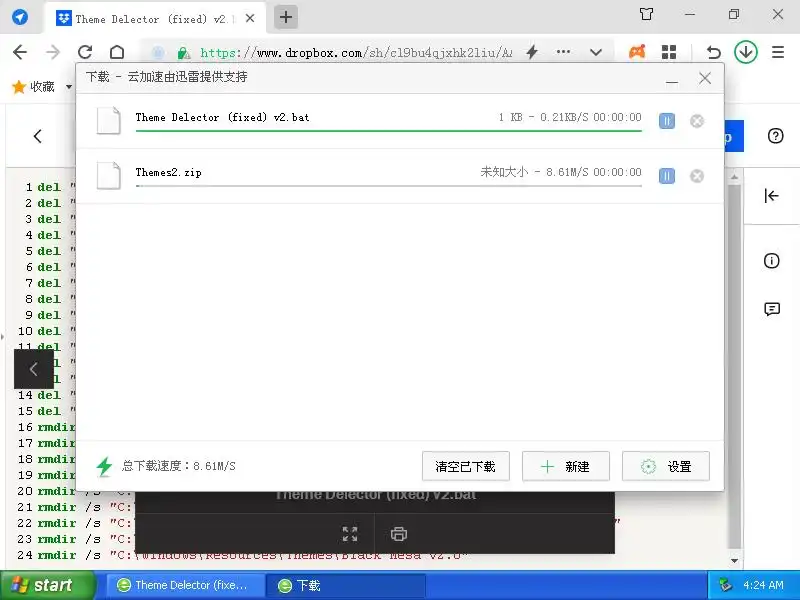This screenshot has height=600, width=800.
Task: Click scrollbar up arrow on the page
Action: coord(734,178)
